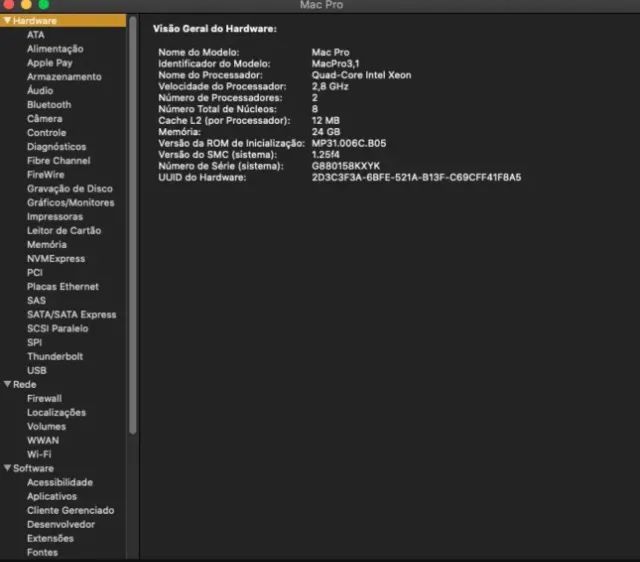The height and width of the screenshot is (562, 640).
Task: Click the boot ROM version MP31.006C.B05
Action: 349,143
